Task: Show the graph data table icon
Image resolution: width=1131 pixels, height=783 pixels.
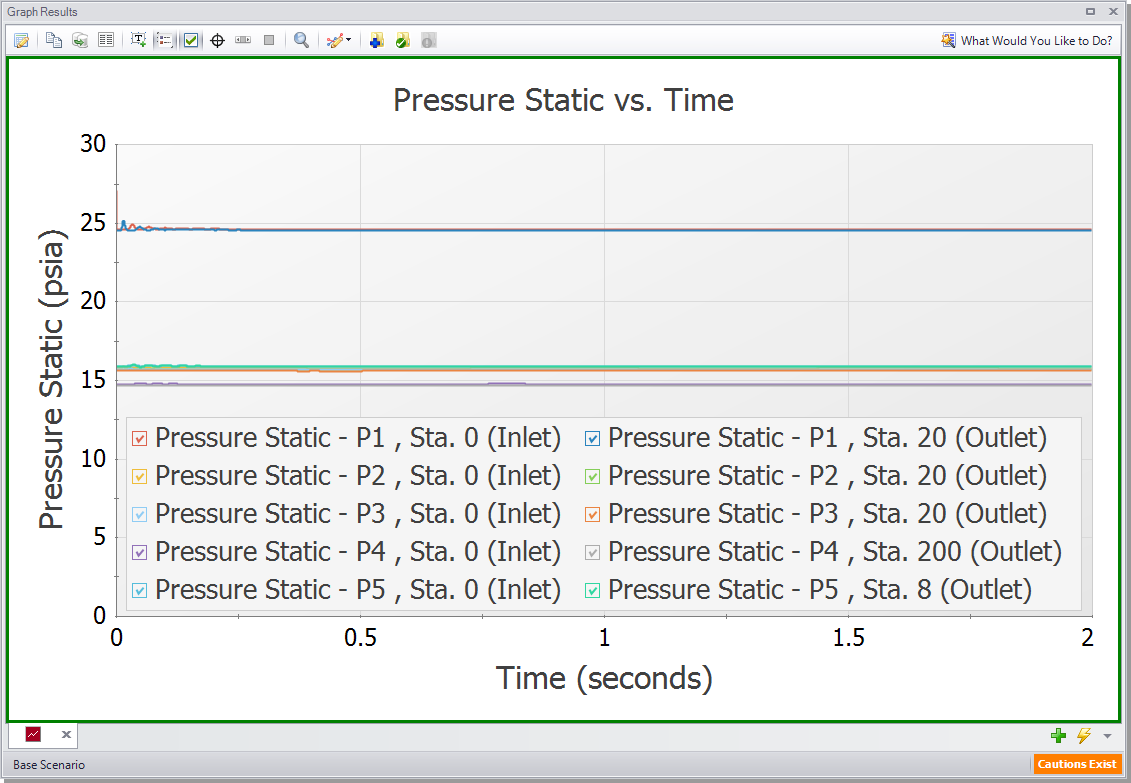Action: 105,40
